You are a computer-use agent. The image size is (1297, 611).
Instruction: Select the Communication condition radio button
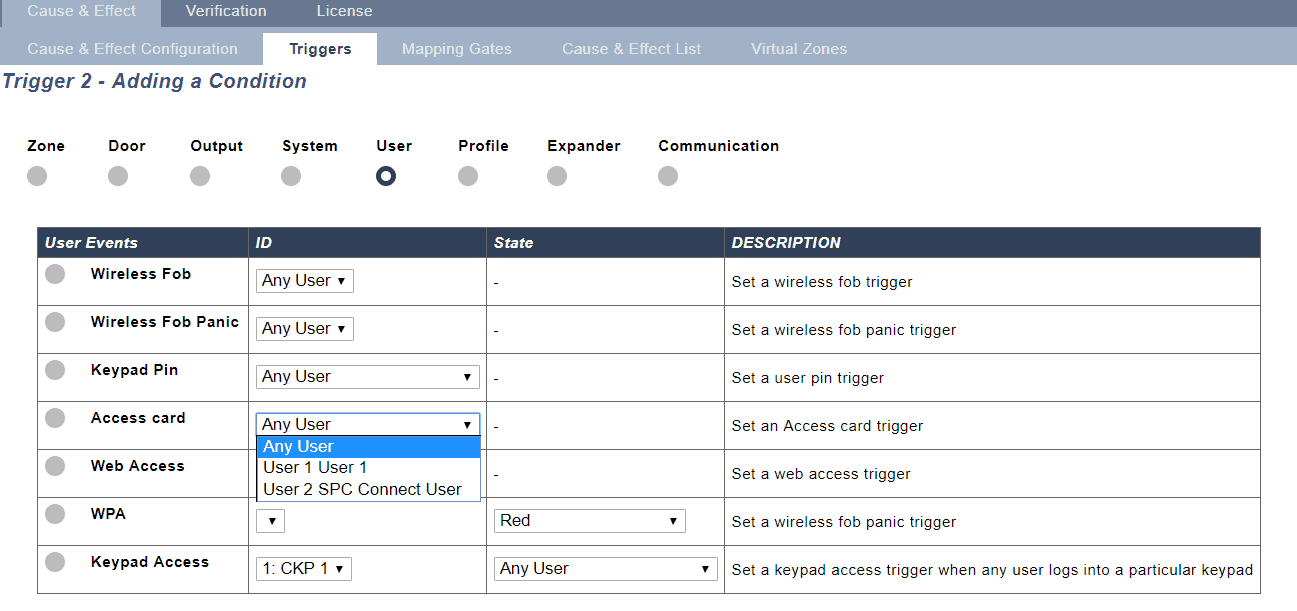tap(668, 176)
